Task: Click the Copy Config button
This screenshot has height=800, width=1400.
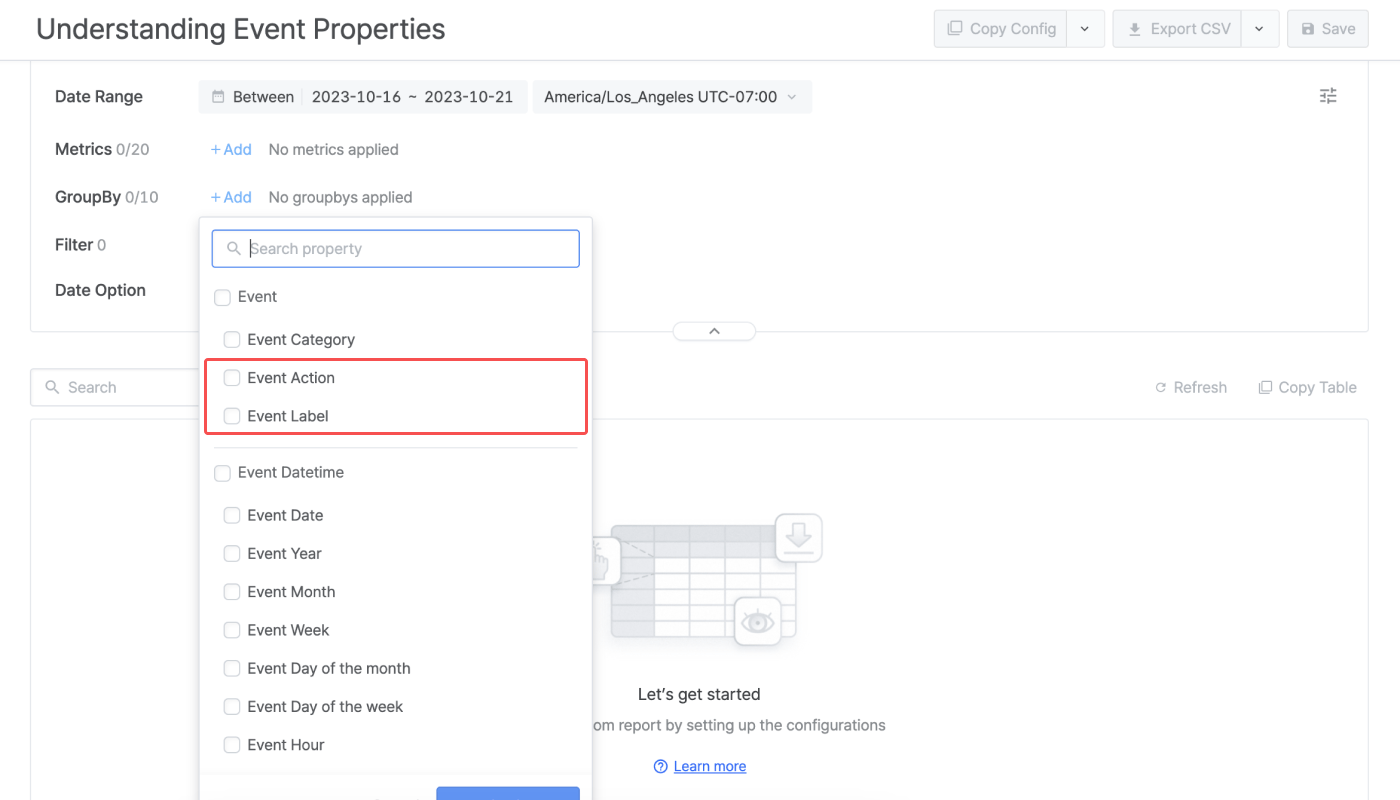Action: tap(1001, 29)
